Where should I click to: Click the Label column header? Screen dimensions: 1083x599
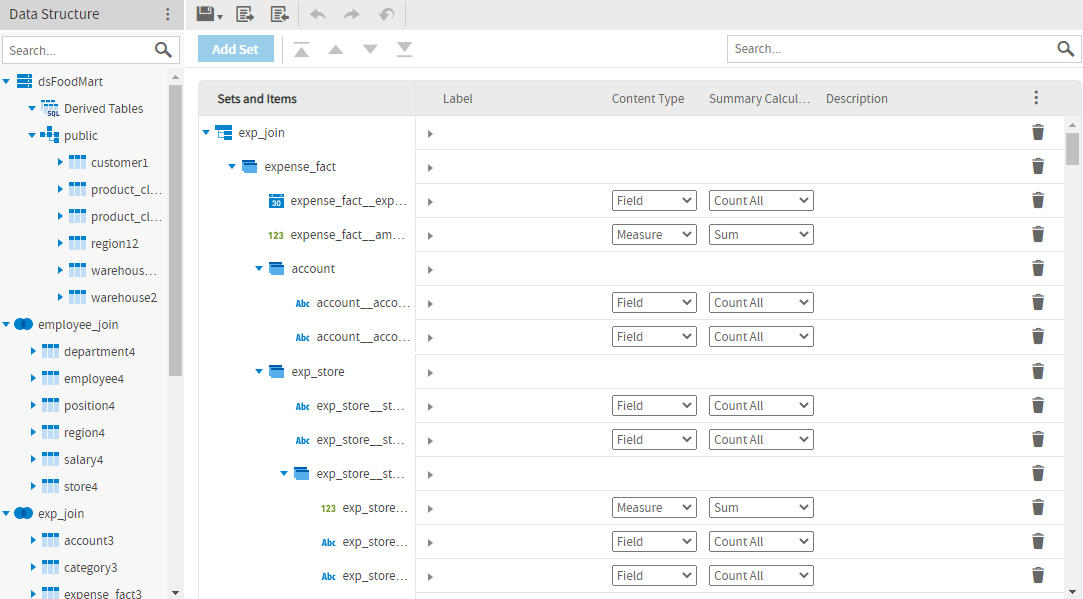457,99
